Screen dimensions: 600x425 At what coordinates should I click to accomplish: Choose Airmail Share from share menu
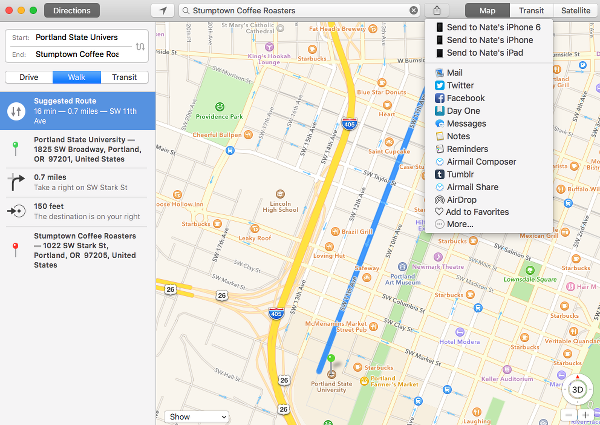(489, 187)
